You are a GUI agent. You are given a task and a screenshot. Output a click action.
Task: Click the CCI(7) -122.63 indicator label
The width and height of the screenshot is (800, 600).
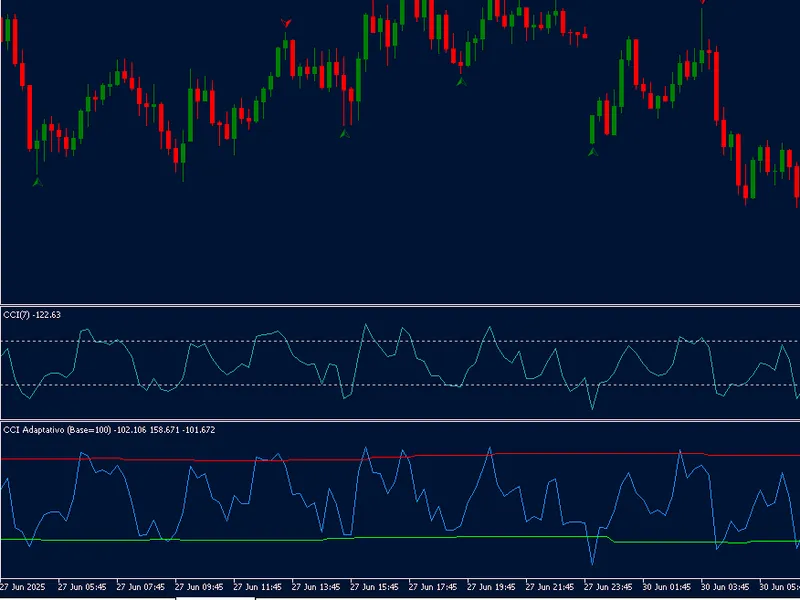pos(32,315)
